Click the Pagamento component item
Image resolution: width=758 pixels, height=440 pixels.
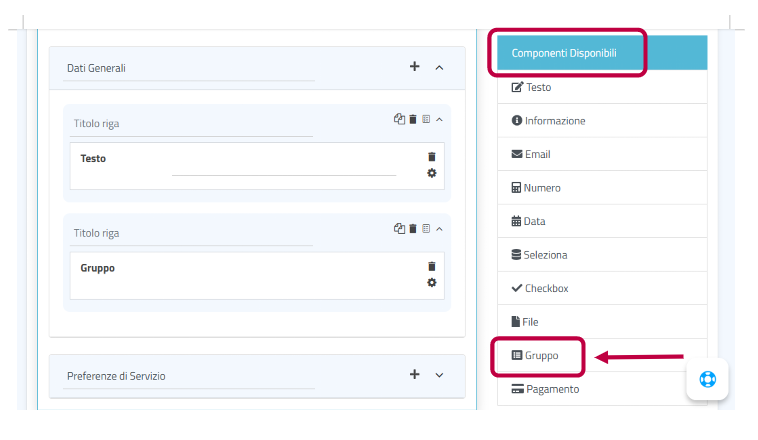545,389
